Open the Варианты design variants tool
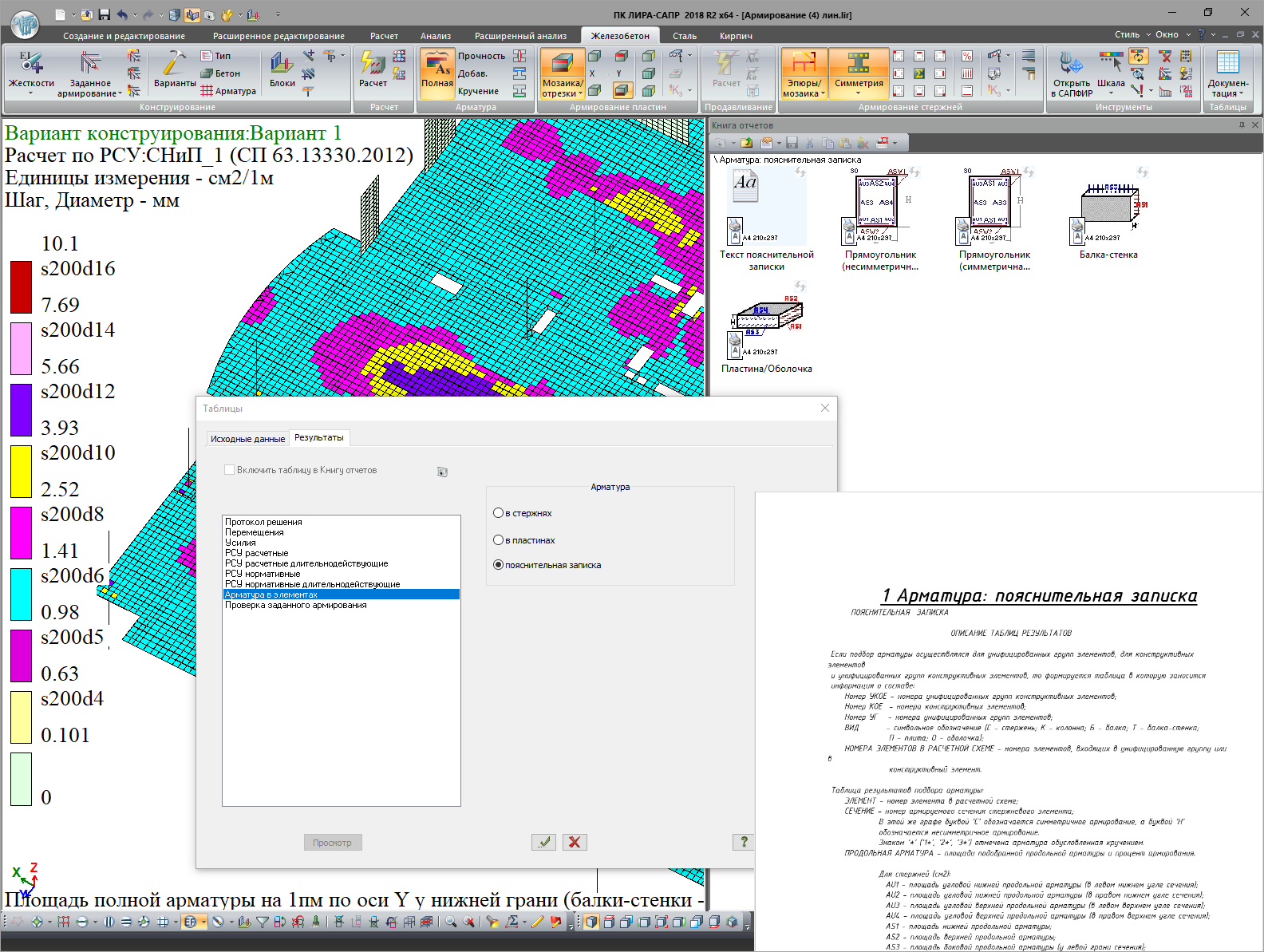This screenshot has height=952, width=1264. click(x=174, y=65)
